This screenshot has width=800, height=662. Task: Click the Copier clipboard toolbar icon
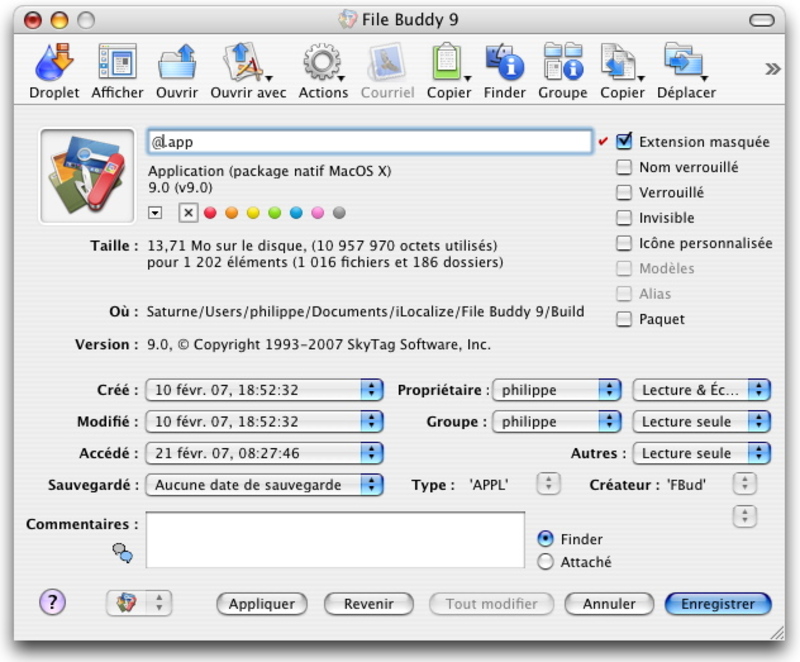(449, 62)
